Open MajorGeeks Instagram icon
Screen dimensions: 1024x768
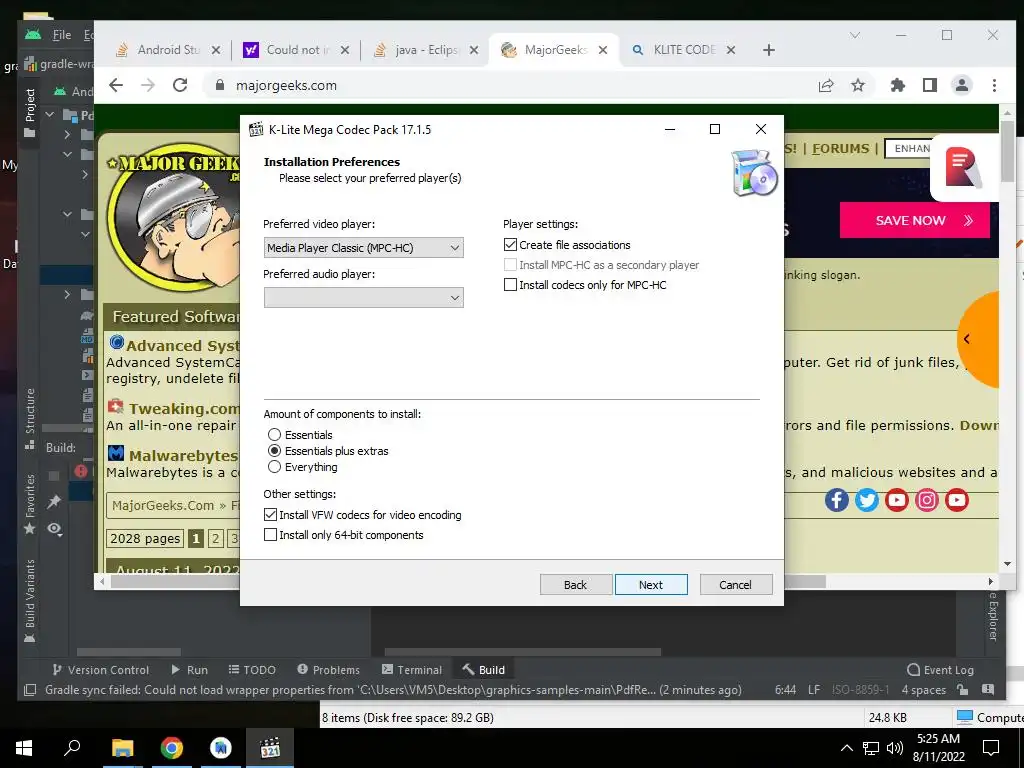[x=927, y=500]
